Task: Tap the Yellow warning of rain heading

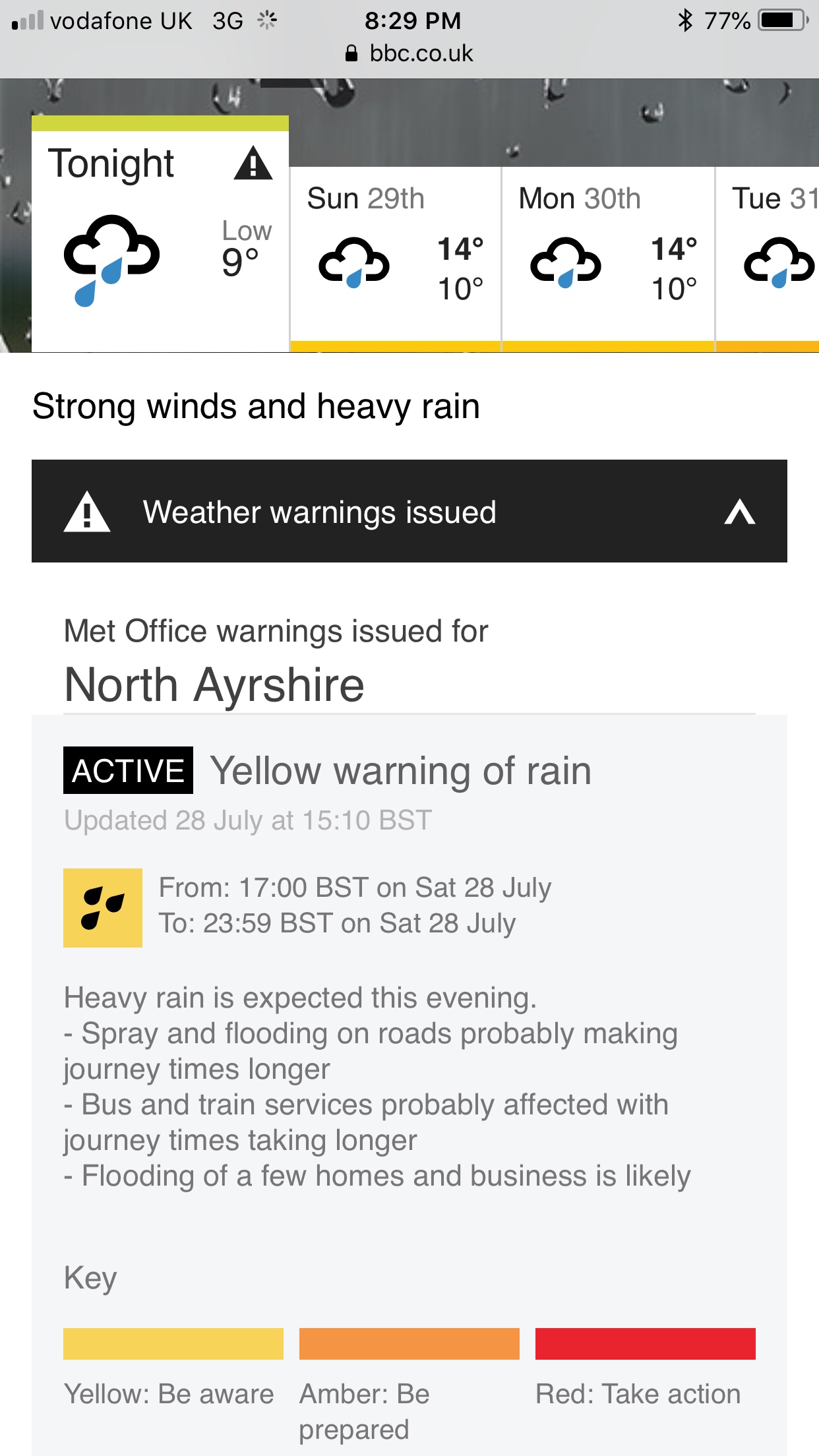Action: tap(400, 770)
